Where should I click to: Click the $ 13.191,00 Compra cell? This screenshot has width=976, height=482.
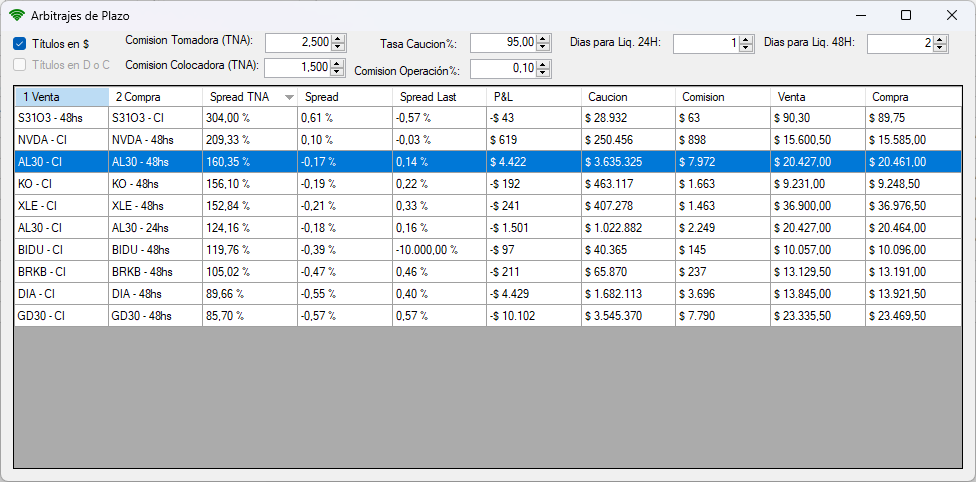[913, 272]
